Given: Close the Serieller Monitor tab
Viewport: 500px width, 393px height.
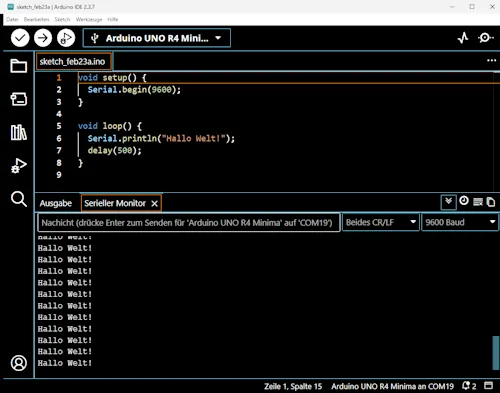Looking at the screenshot, I should 154,203.
